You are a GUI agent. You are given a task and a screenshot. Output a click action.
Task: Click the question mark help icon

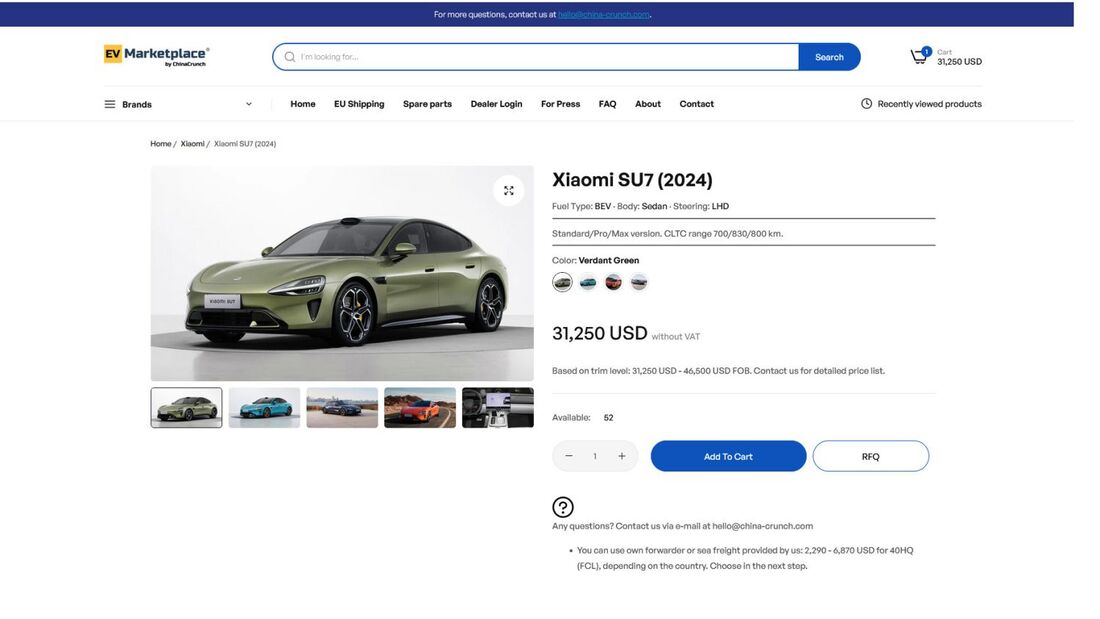coord(563,507)
